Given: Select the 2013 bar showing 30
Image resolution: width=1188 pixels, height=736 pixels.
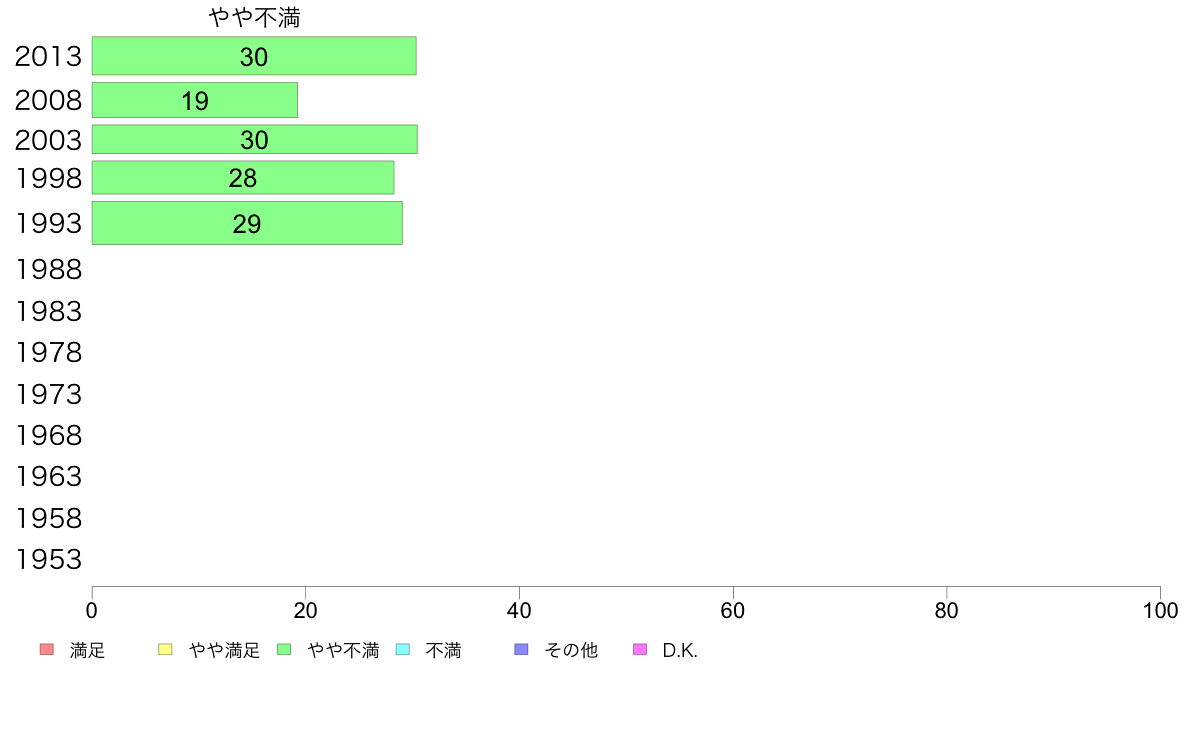Looking at the screenshot, I should click(254, 55).
